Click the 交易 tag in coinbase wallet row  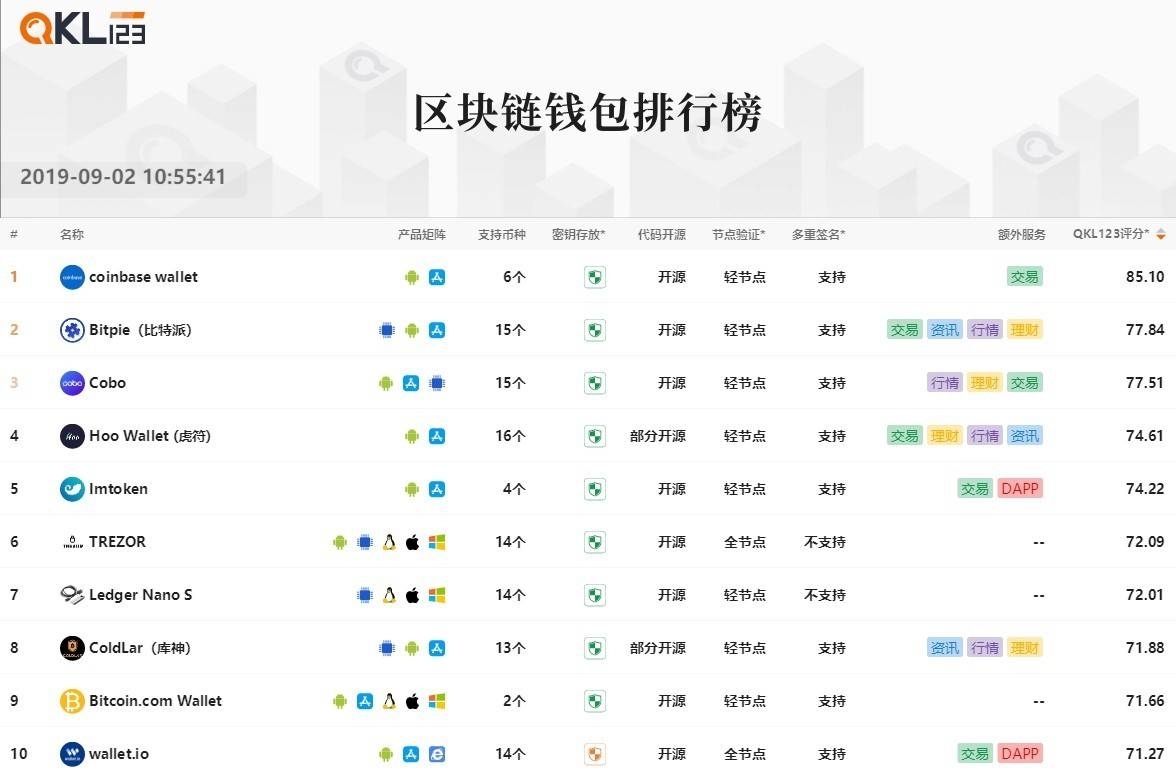tap(1024, 277)
